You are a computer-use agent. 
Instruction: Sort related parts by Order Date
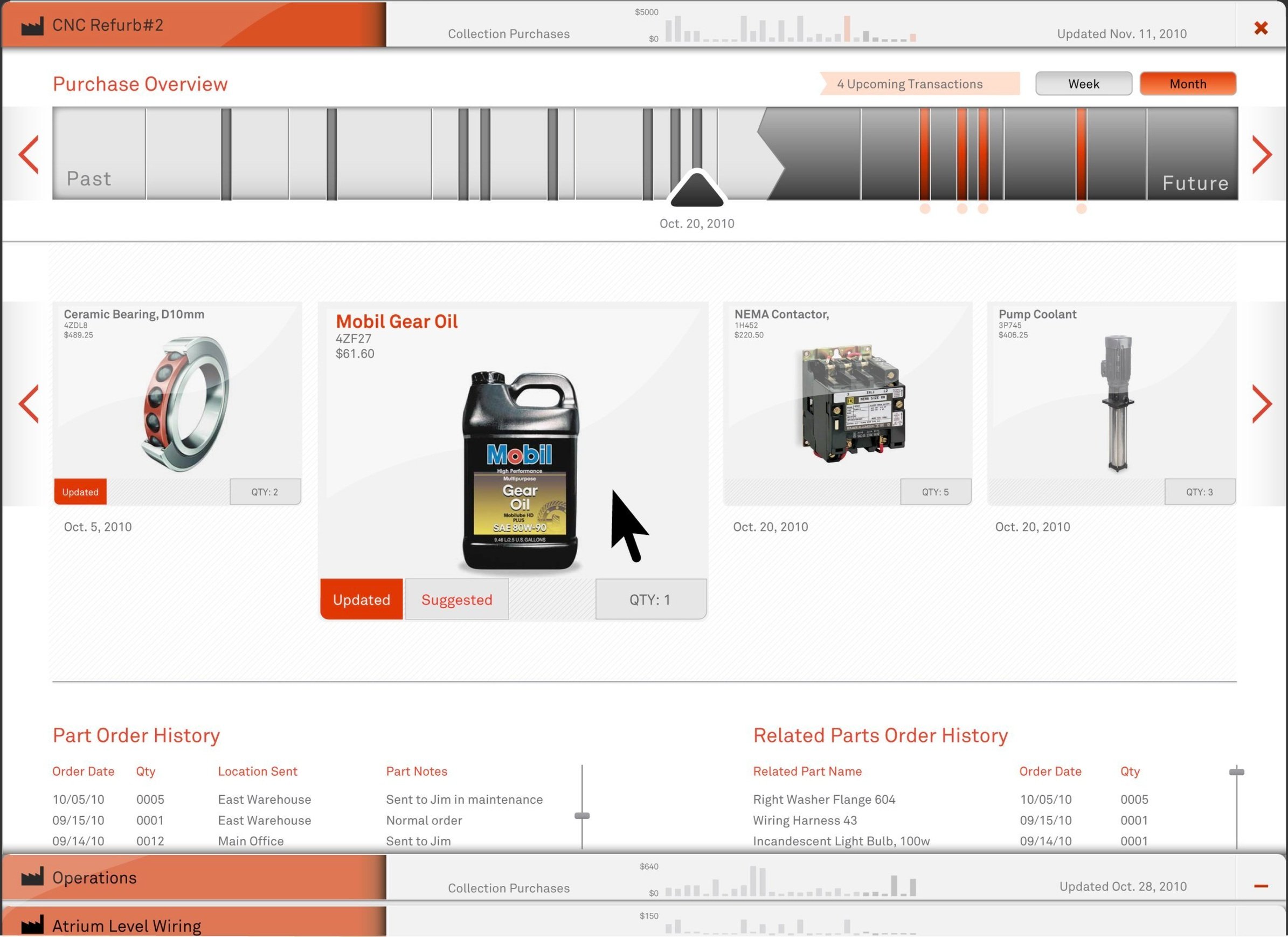coord(1050,771)
